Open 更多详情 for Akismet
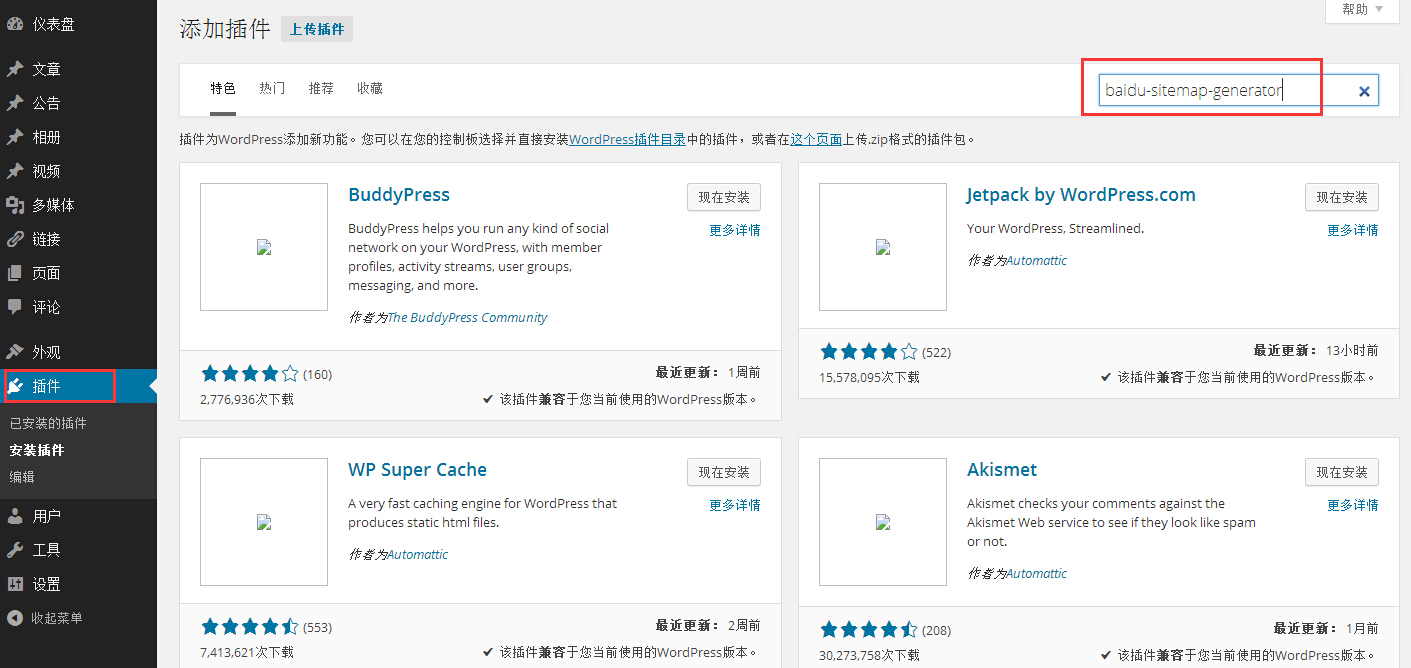Image resolution: width=1411 pixels, height=668 pixels. click(x=1352, y=505)
